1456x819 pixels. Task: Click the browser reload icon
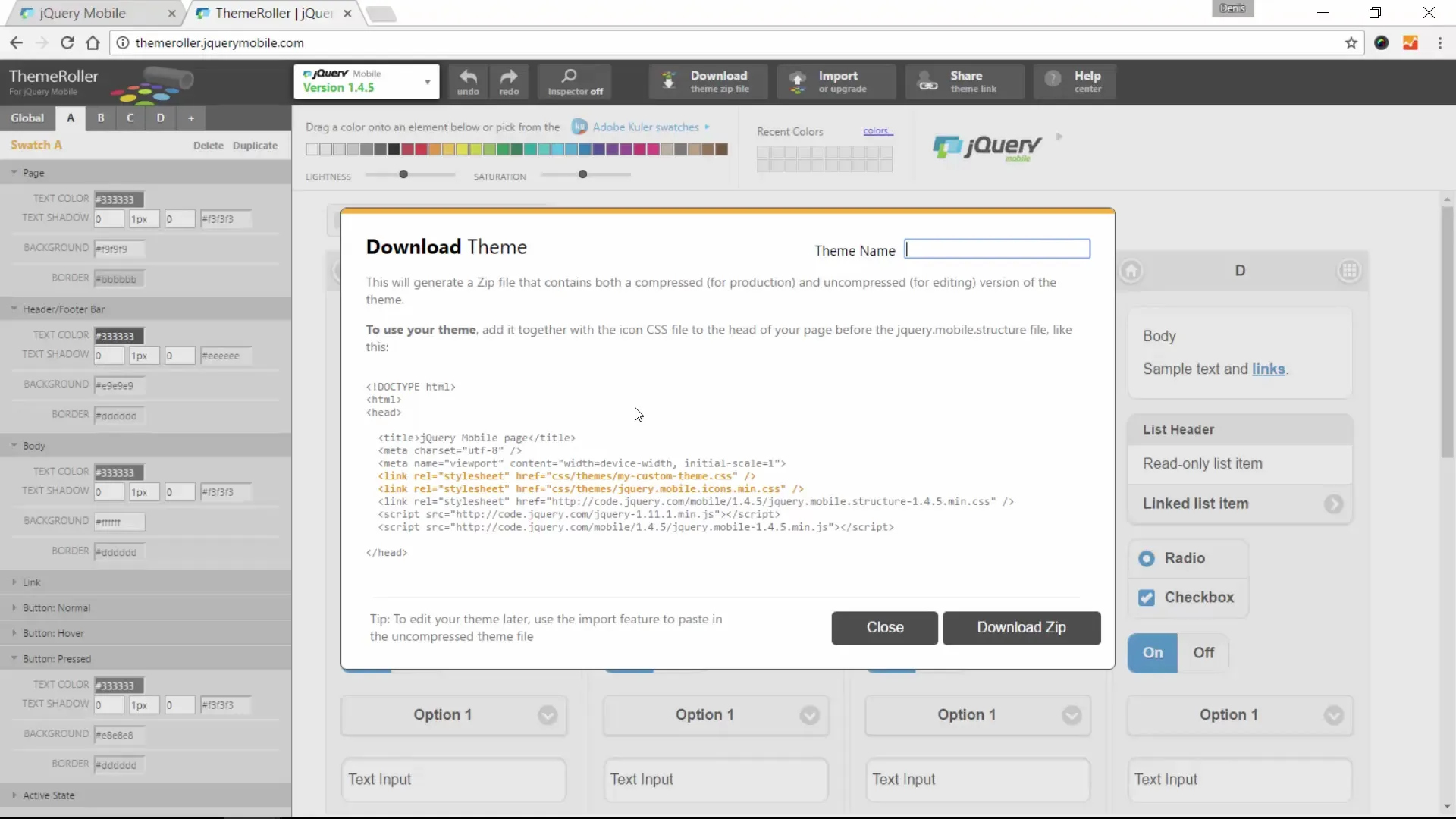[x=67, y=42]
